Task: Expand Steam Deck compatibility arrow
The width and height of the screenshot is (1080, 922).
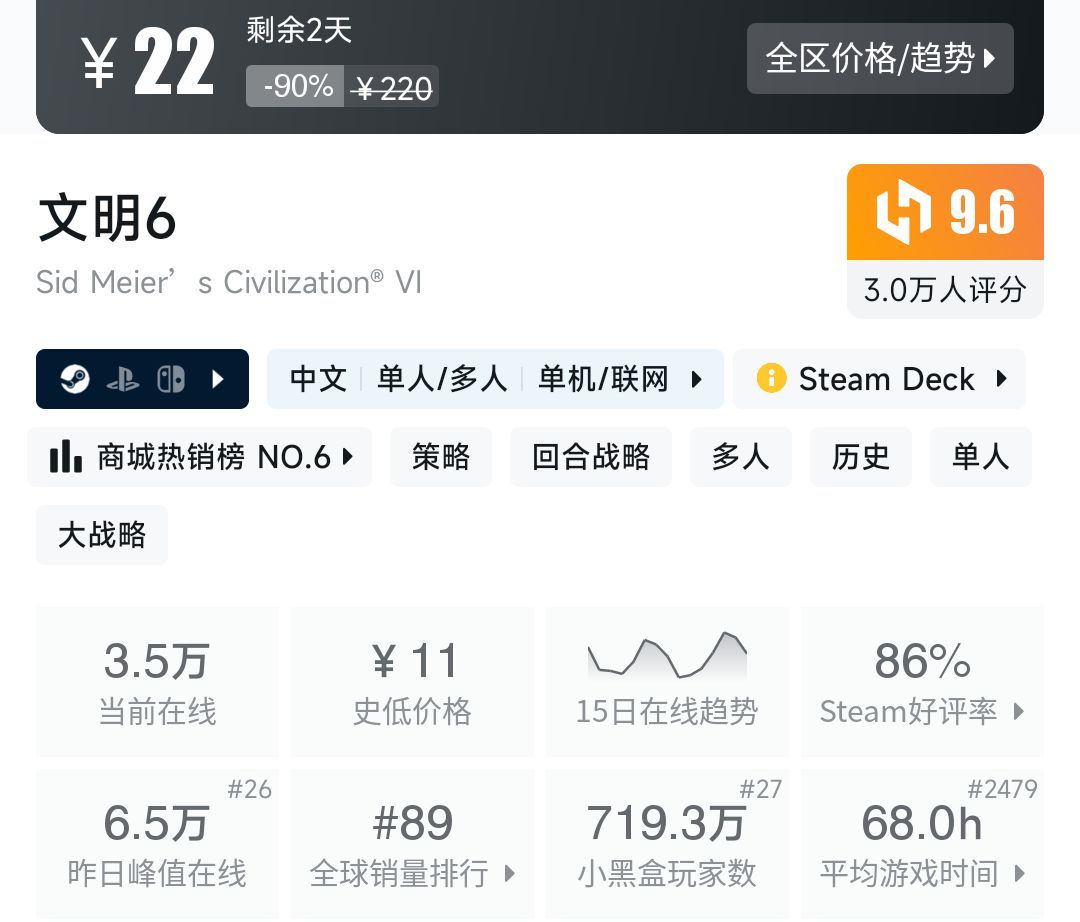Action: [1001, 379]
